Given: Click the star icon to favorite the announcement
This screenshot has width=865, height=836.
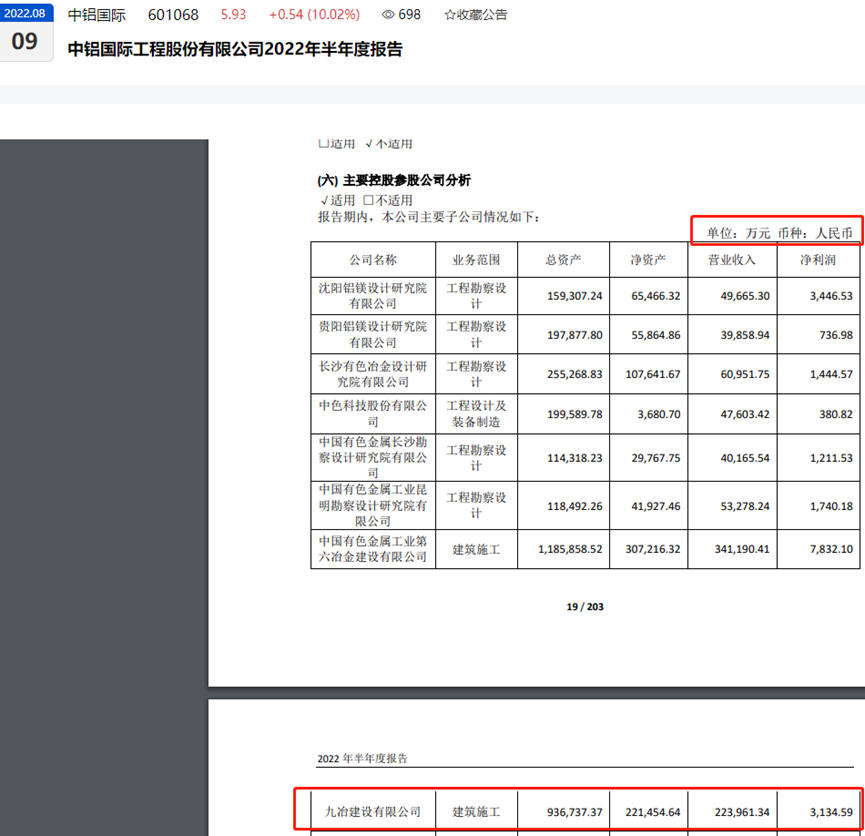Looking at the screenshot, I should pos(450,15).
